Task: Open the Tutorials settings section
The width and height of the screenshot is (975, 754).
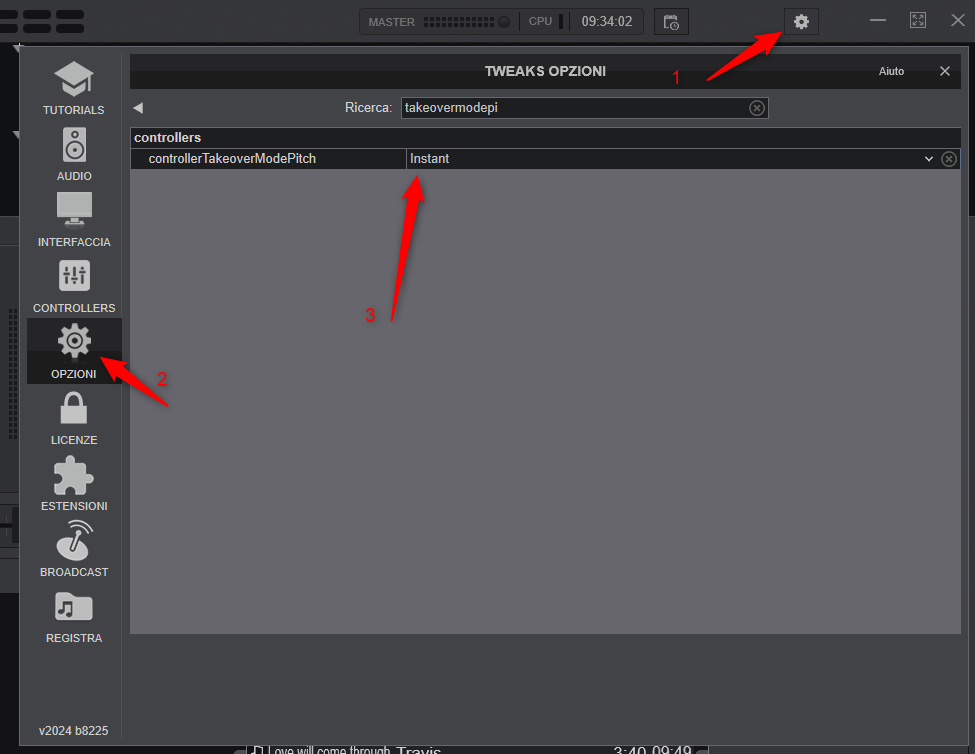Action: click(x=73, y=88)
